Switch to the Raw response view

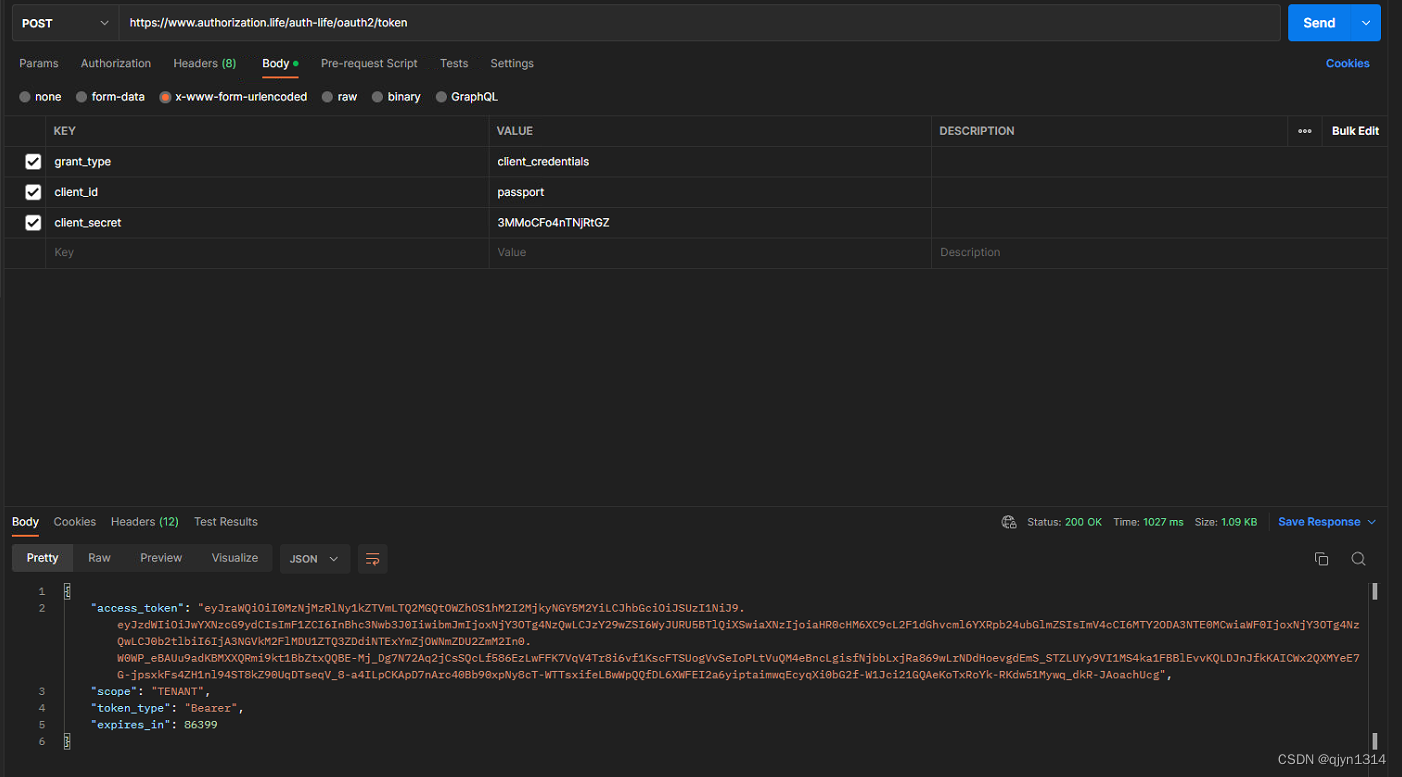tap(99, 558)
